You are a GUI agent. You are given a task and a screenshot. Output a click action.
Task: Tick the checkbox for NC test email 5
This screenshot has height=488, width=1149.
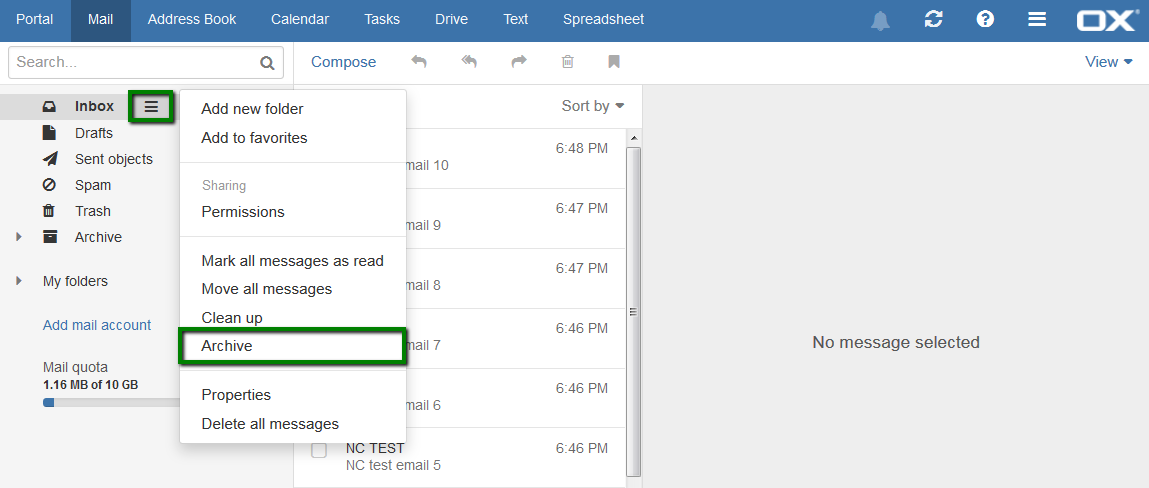(x=319, y=450)
